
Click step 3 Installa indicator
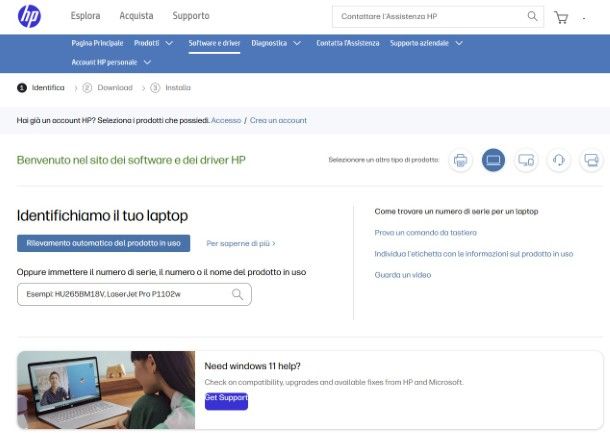point(171,88)
